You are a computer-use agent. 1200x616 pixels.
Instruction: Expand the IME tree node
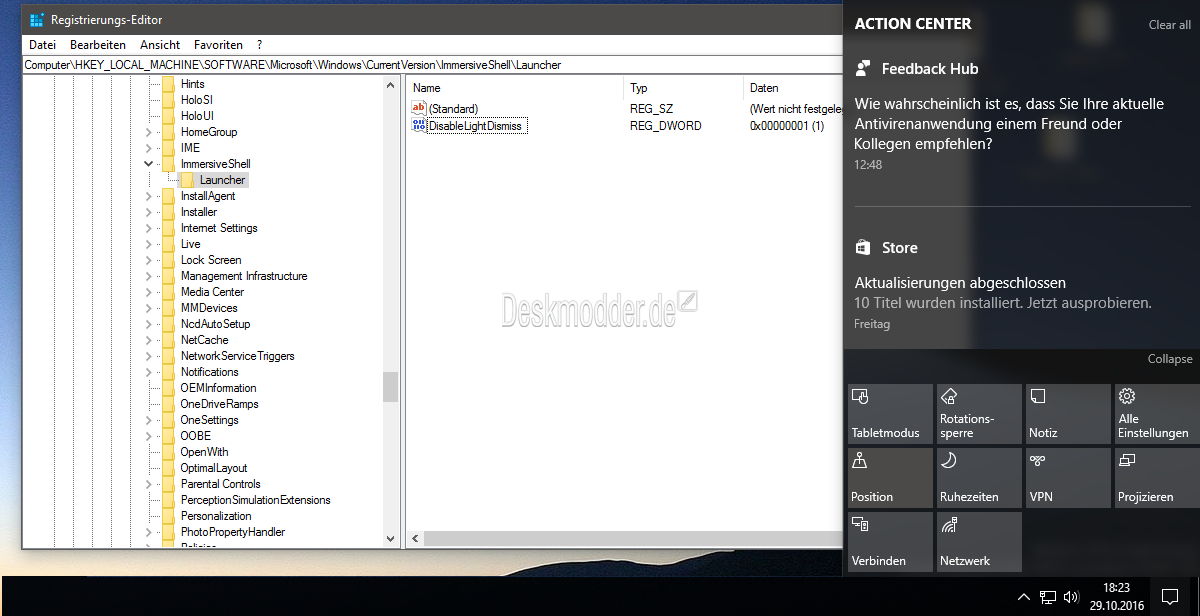pyautogui.click(x=148, y=148)
